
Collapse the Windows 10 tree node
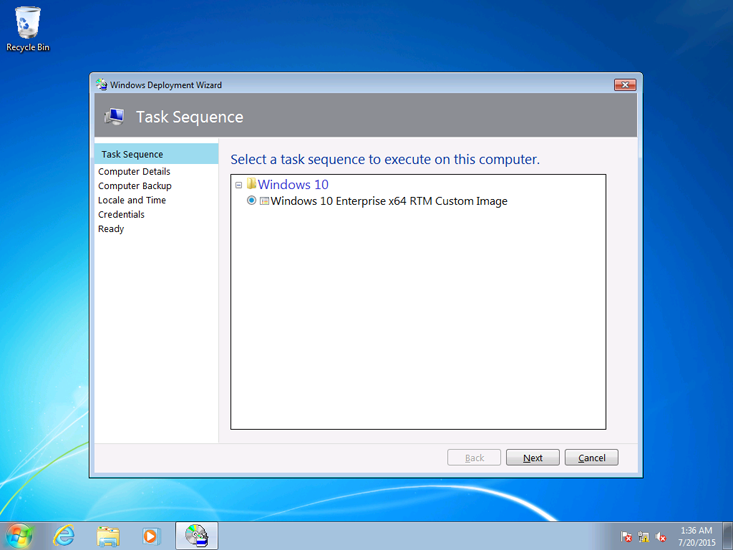[x=239, y=185]
